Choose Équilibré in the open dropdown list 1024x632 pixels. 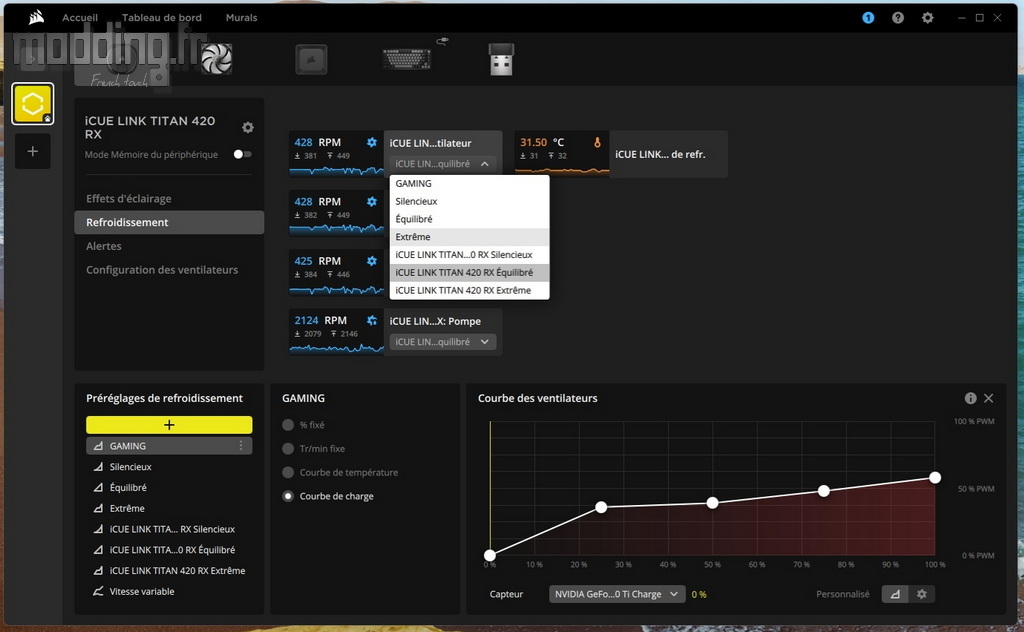coord(470,219)
